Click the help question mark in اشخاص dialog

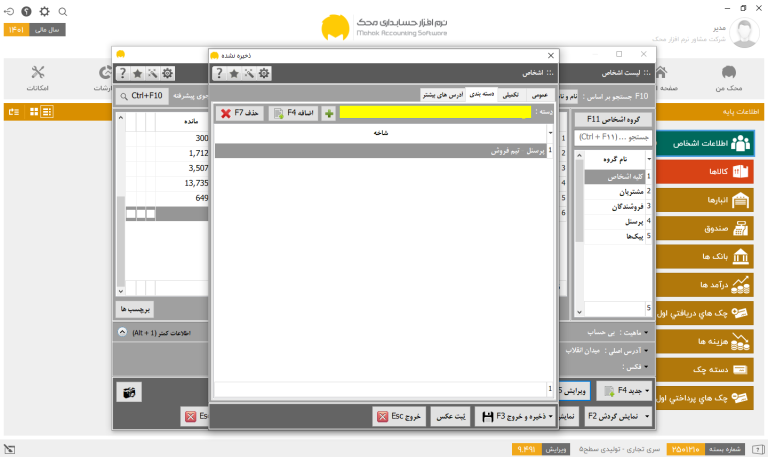pos(219,73)
